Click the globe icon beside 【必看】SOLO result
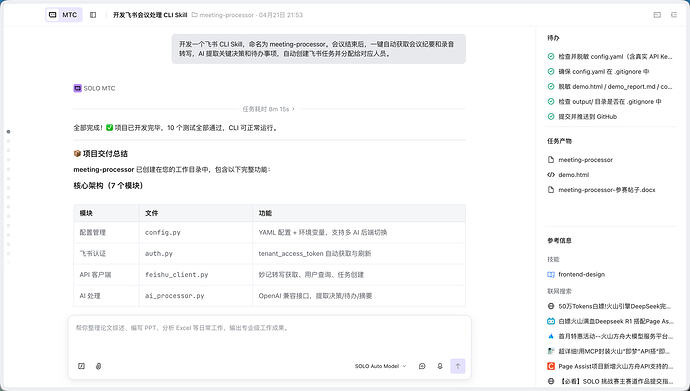This screenshot has width=690, height=391. tap(551, 381)
